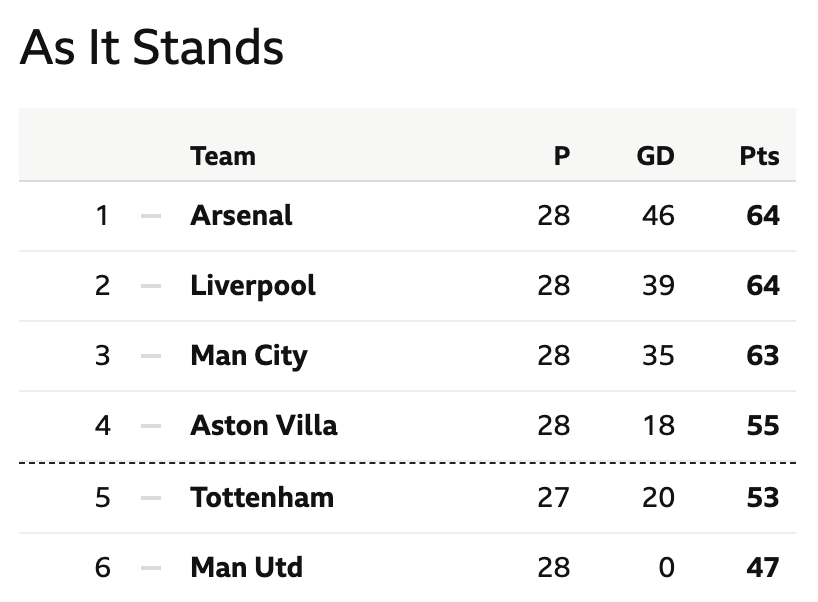Click Arsenal's 64 points value

(763, 215)
